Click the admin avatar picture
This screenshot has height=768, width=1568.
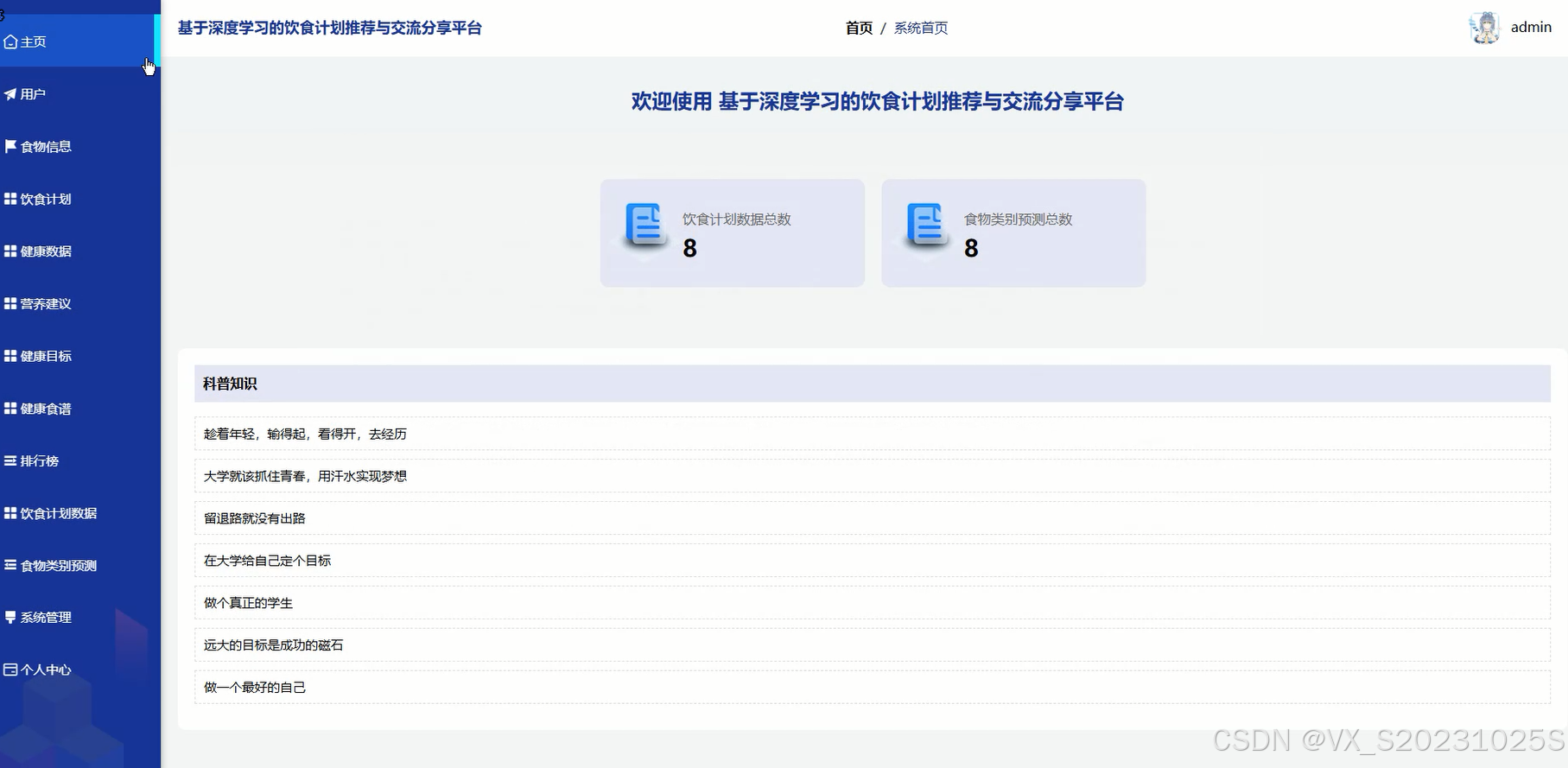[x=1485, y=28]
